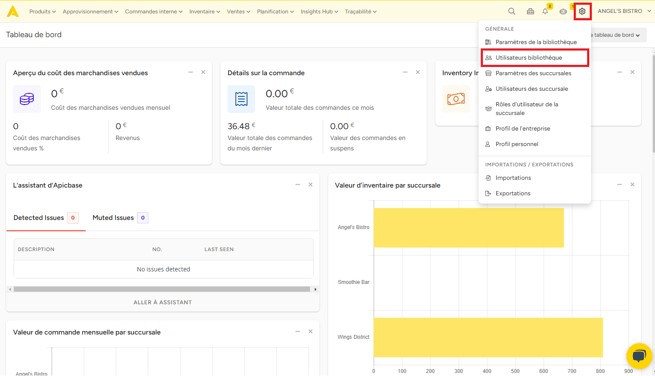Minimize Valeur d'inventaire par succursale card
655x376 pixels.
tap(619, 184)
